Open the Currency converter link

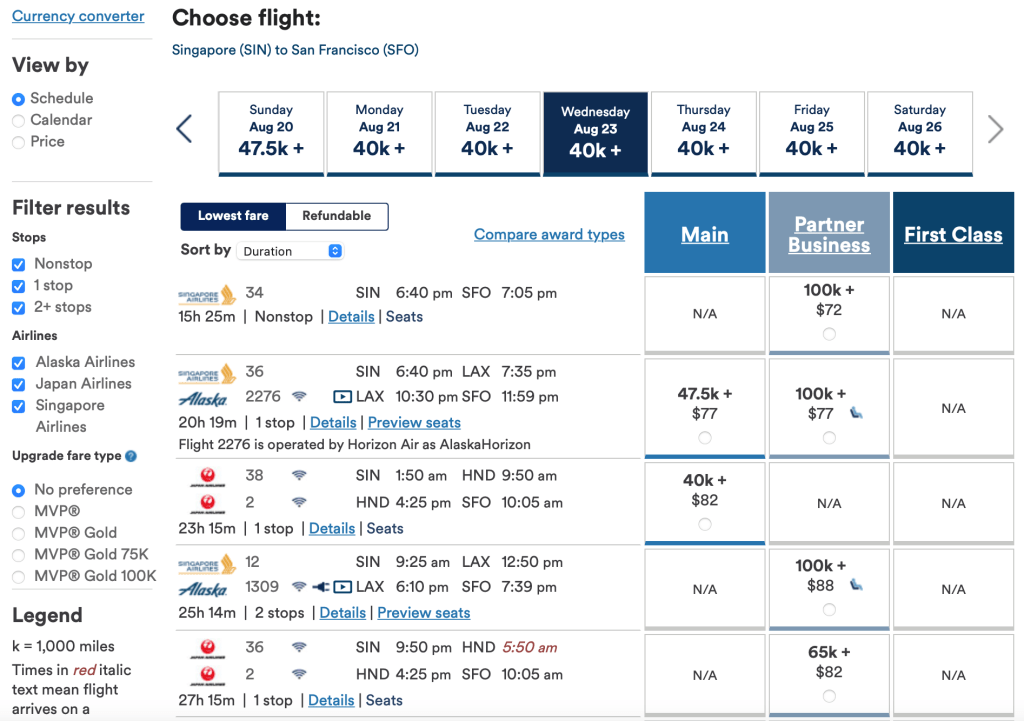(78, 16)
